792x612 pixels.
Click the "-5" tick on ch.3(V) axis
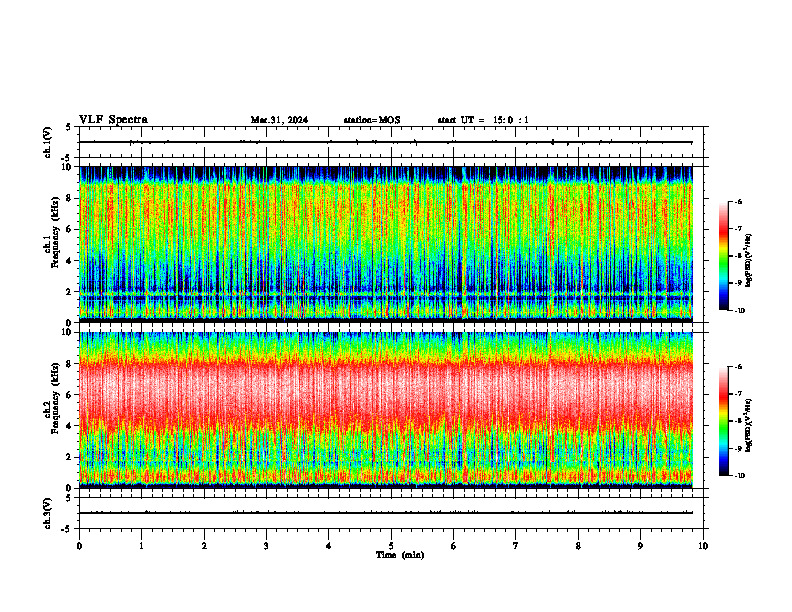coord(67,529)
